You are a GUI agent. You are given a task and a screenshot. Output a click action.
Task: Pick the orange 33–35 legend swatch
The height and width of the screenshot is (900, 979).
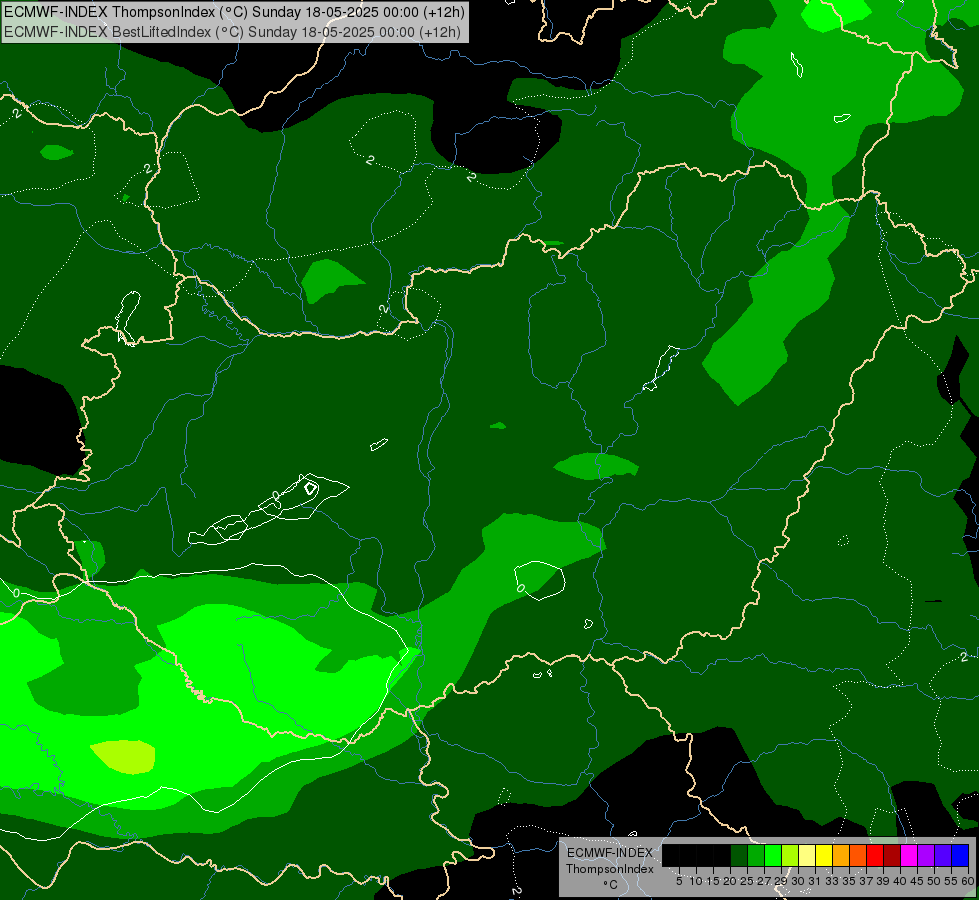(841, 856)
